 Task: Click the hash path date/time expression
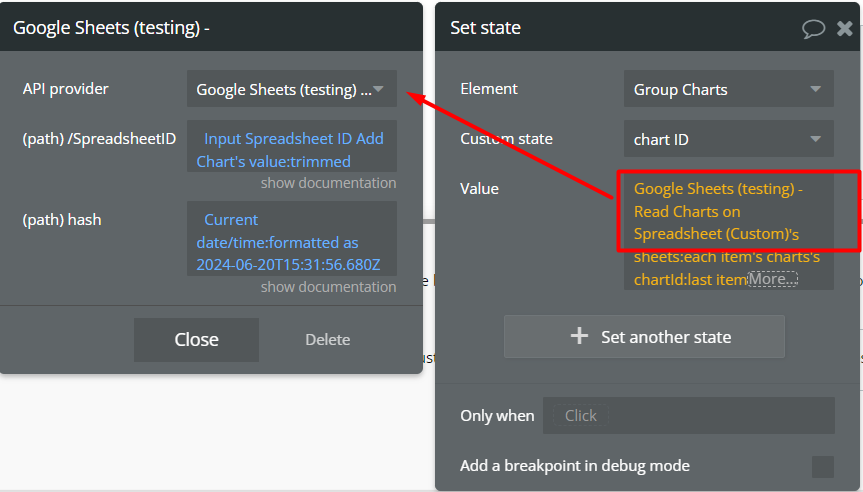click(x=292, y=239)
